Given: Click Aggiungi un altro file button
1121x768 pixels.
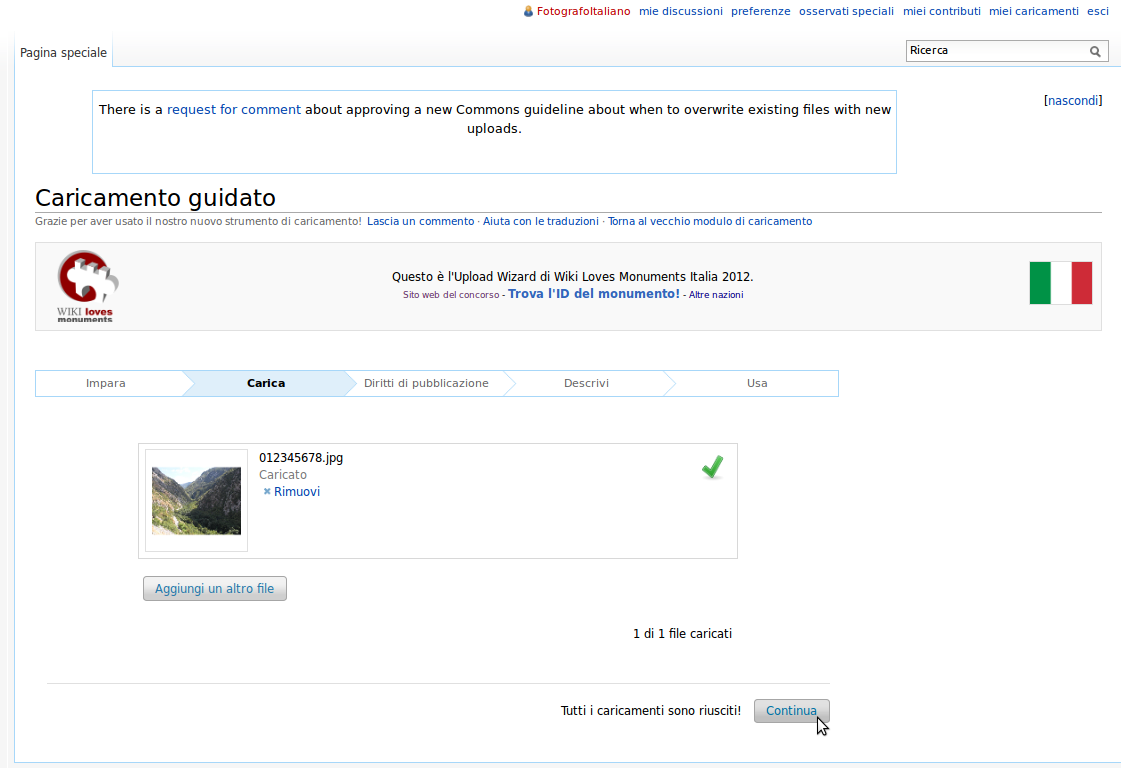Looking at the screenshot, I should click(x=215, y=589).
